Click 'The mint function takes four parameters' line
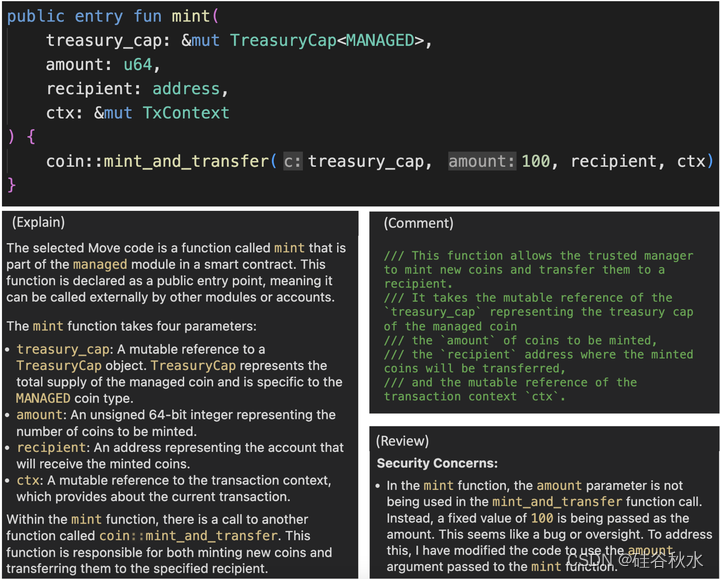720x579 pixels. [131, 326]
